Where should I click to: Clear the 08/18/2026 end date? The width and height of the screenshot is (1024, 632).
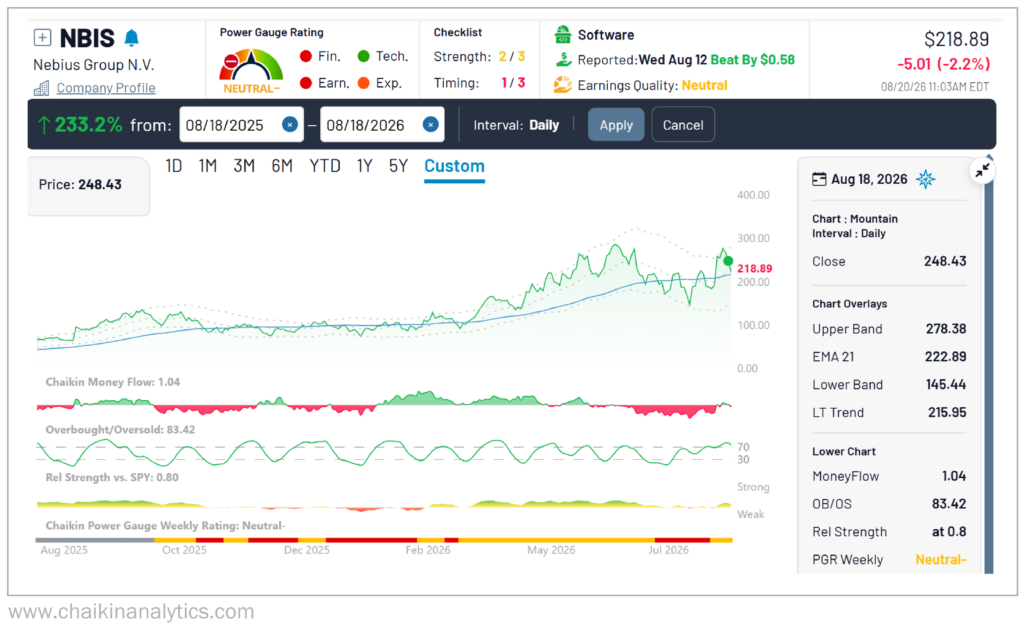click(430, 125)
